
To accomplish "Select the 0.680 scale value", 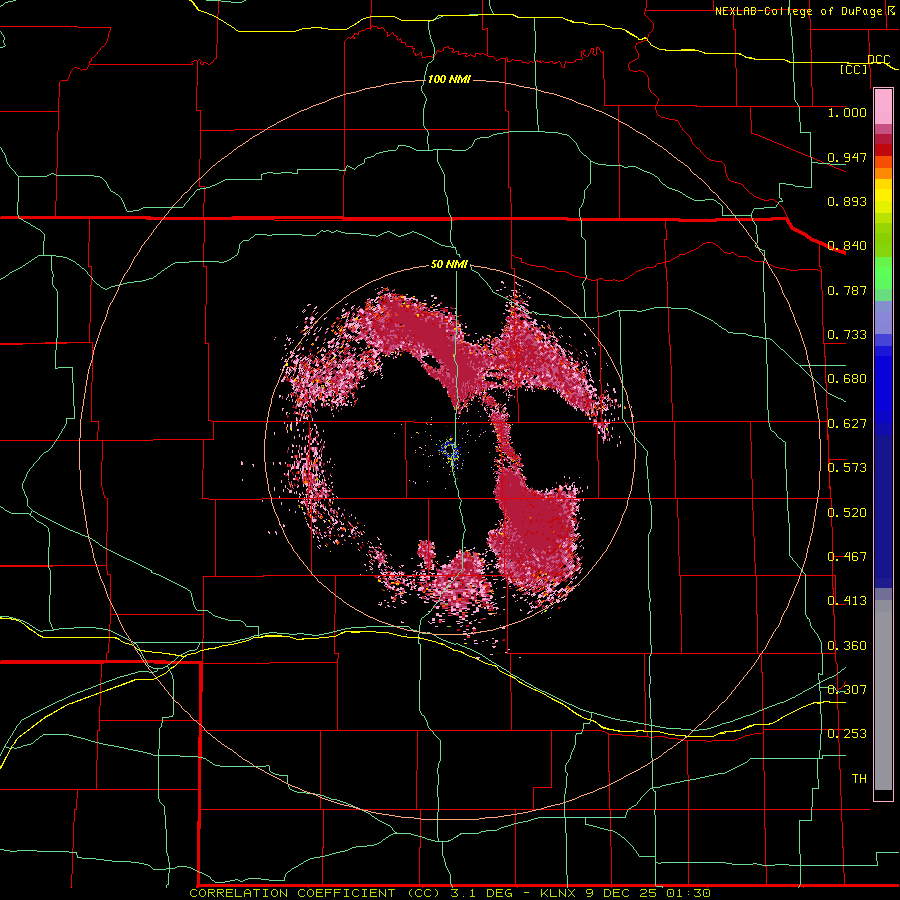I will pyautogui.click(x=847, y=379).
